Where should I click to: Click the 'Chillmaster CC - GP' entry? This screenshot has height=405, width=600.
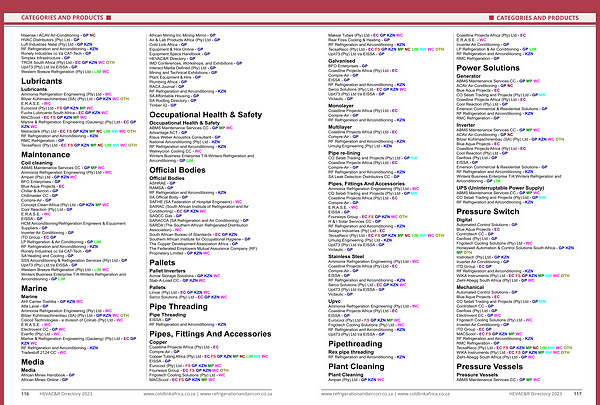(39, 196)
